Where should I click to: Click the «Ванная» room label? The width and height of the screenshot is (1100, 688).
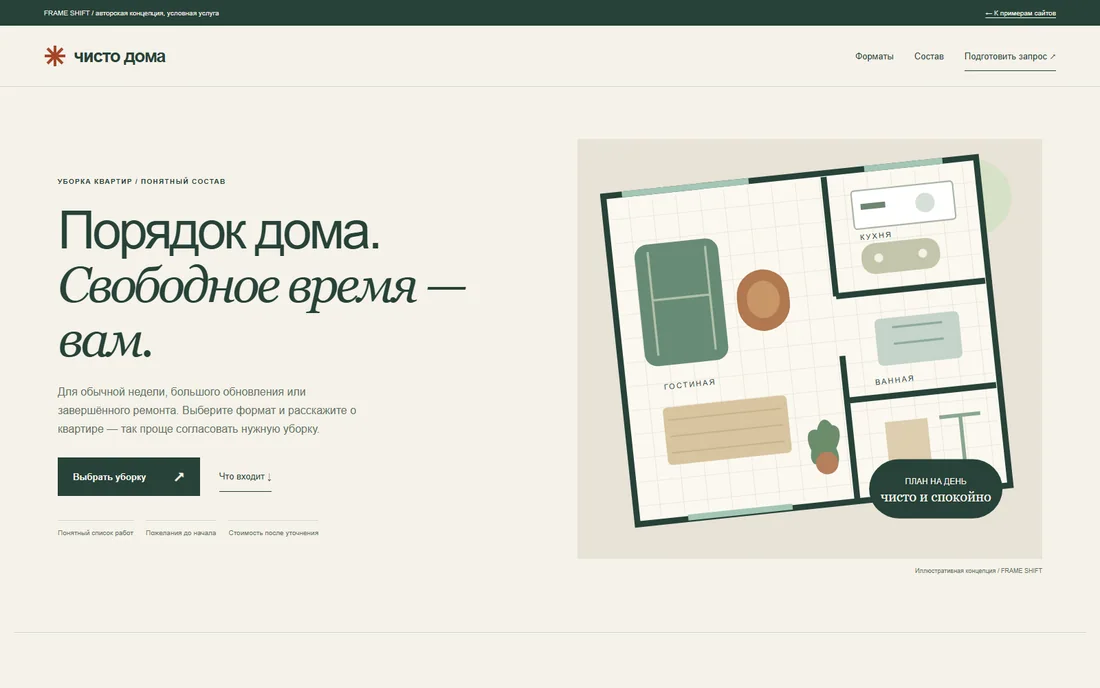click(x=894, y=380)
